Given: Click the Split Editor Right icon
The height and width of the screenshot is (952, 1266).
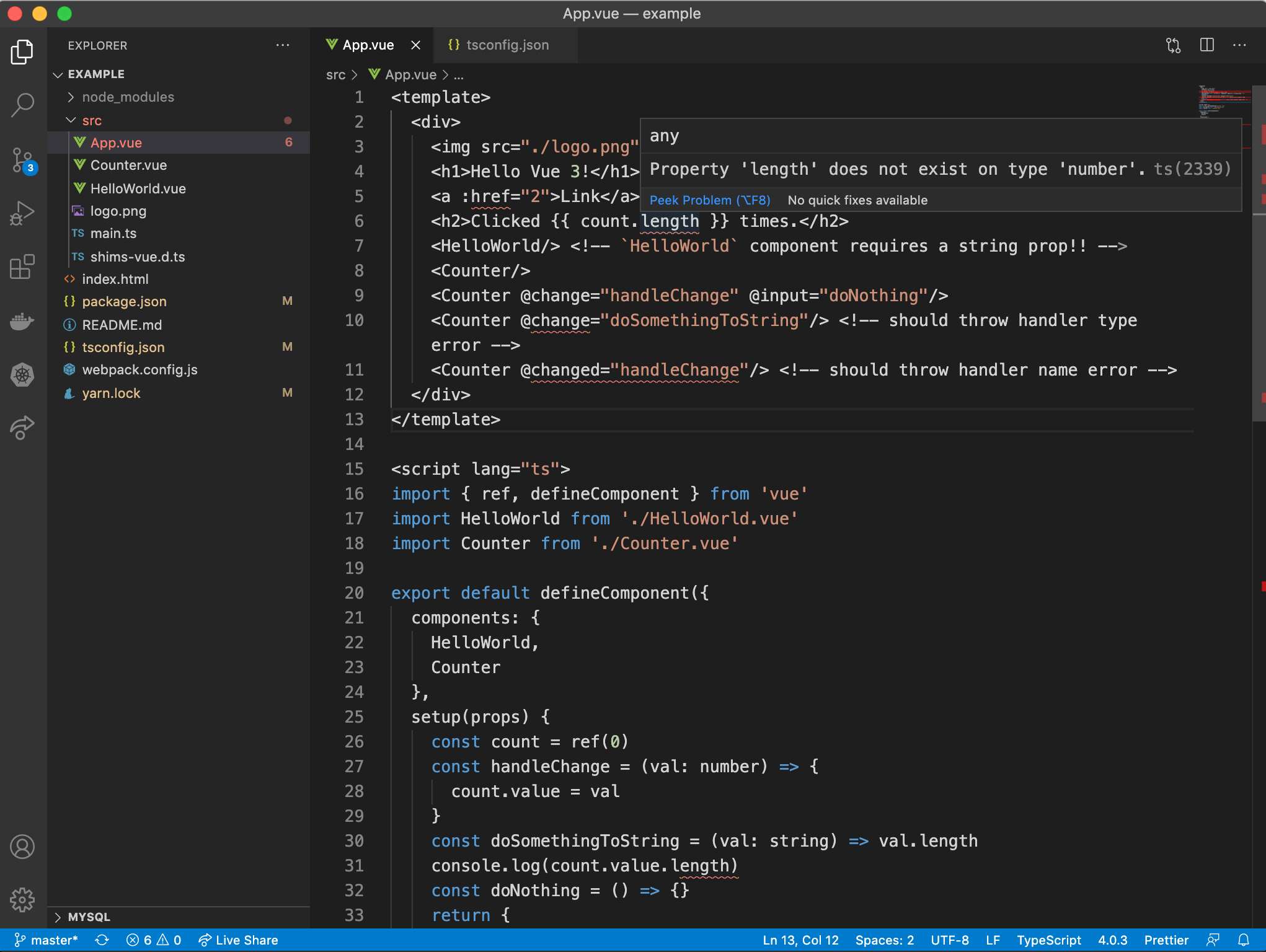Looking at the screenshot, I should 1206,45.
